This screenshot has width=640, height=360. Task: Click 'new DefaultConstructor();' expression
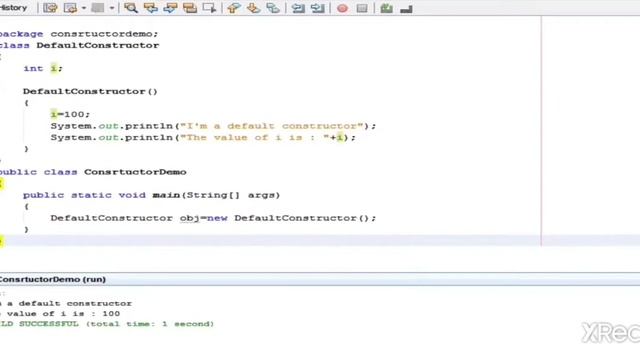291,218
